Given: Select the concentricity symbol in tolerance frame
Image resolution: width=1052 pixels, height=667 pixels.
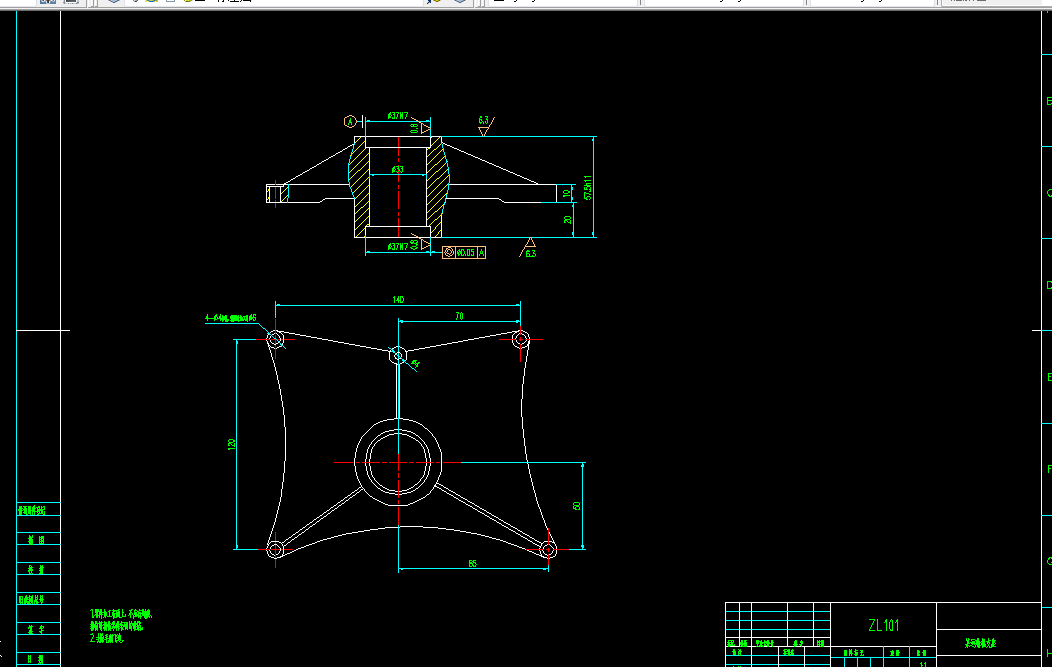Looking at the screenshot, I should point(449,253).
